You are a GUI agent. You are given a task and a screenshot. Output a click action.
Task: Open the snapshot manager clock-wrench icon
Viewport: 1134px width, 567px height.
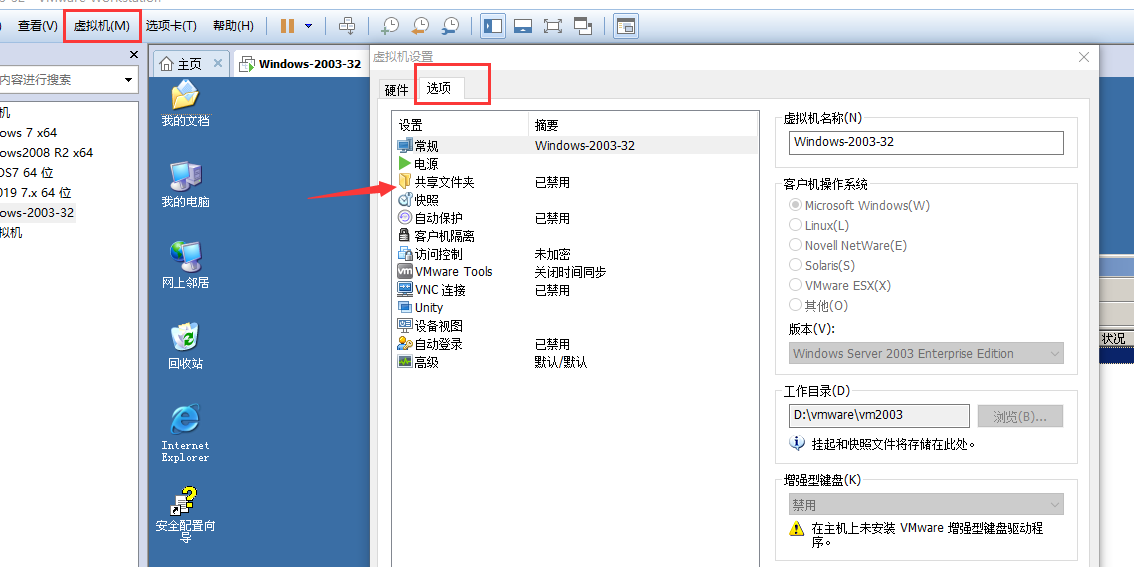tap(450, 26)
